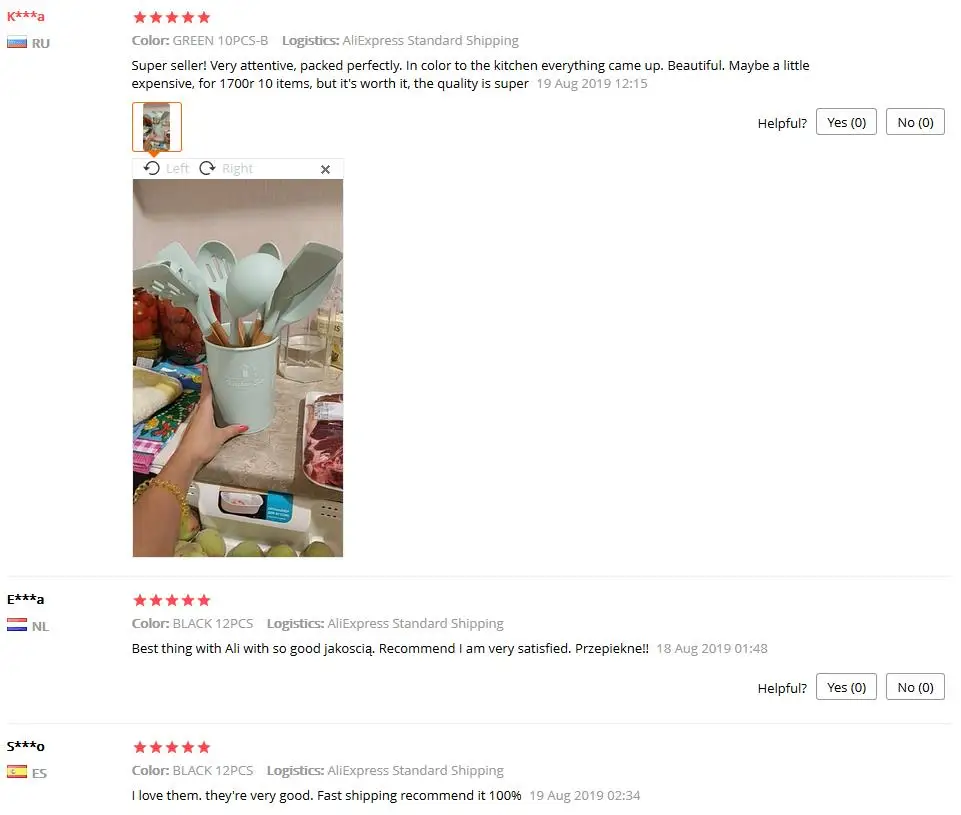Rotate the review photo left
Image resolution: width=961 pixels, height=815 pixels.
(151, 168)
